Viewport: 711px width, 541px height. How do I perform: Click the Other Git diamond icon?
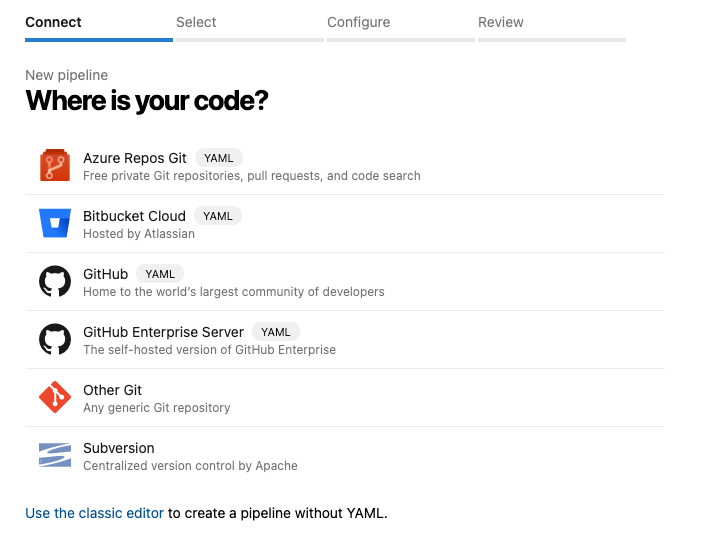point(55,397)
